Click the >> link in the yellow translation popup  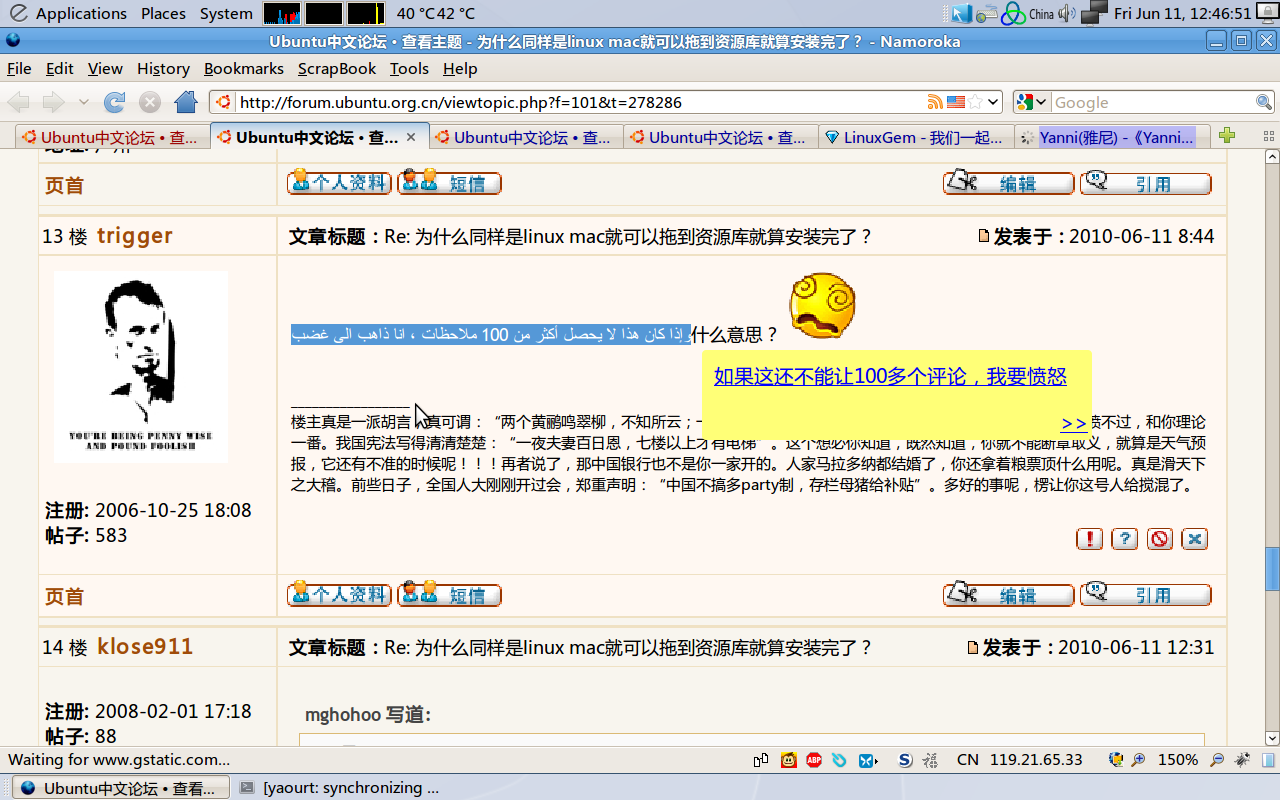click(1074, 424)
